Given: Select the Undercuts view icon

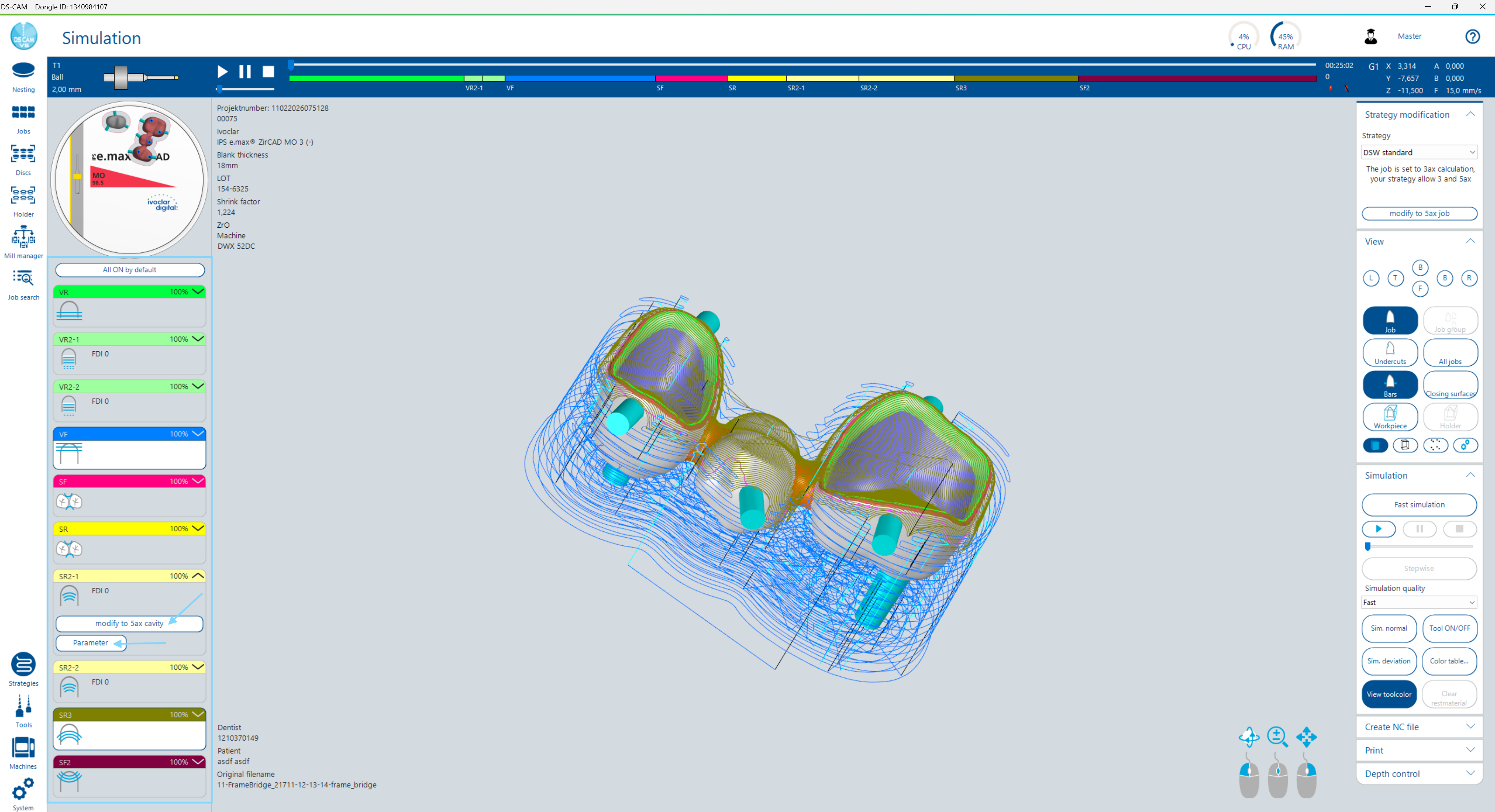Looking at the screenshot, I should (1390, 352).
